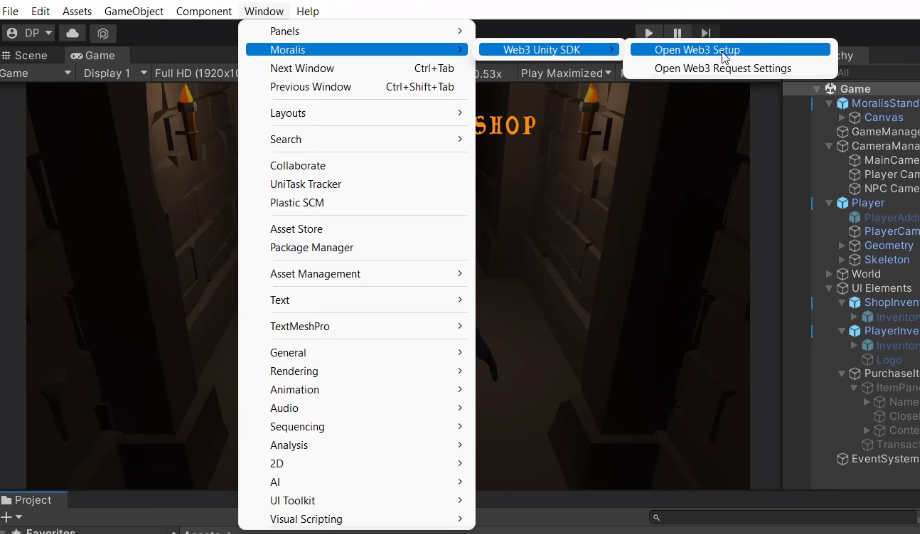Select the PlayerCam object icon
The height and width of the screenshot is (534, 920).
point(855,231)
